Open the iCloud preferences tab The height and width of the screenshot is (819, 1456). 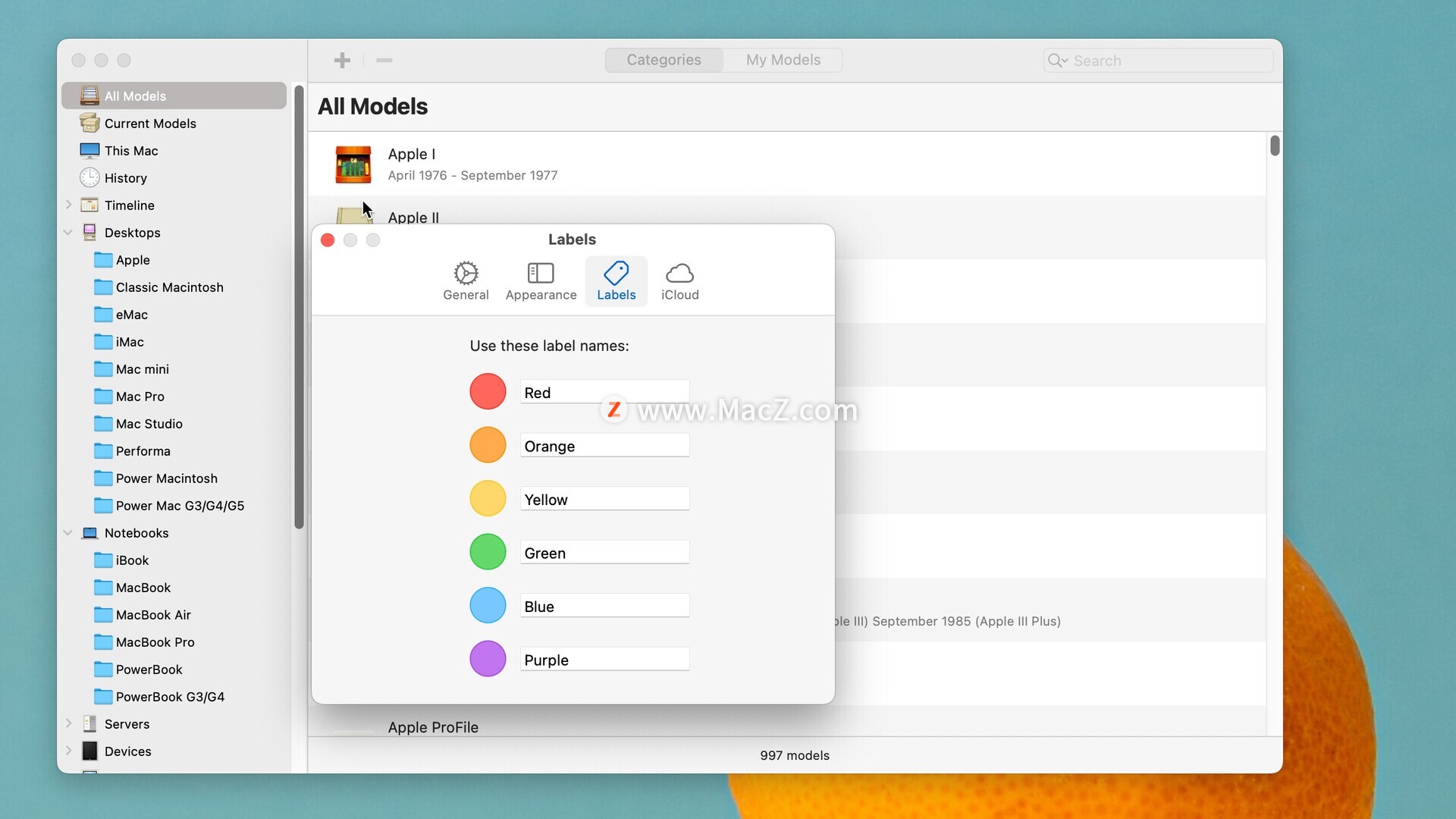click(x=679, y=281)
